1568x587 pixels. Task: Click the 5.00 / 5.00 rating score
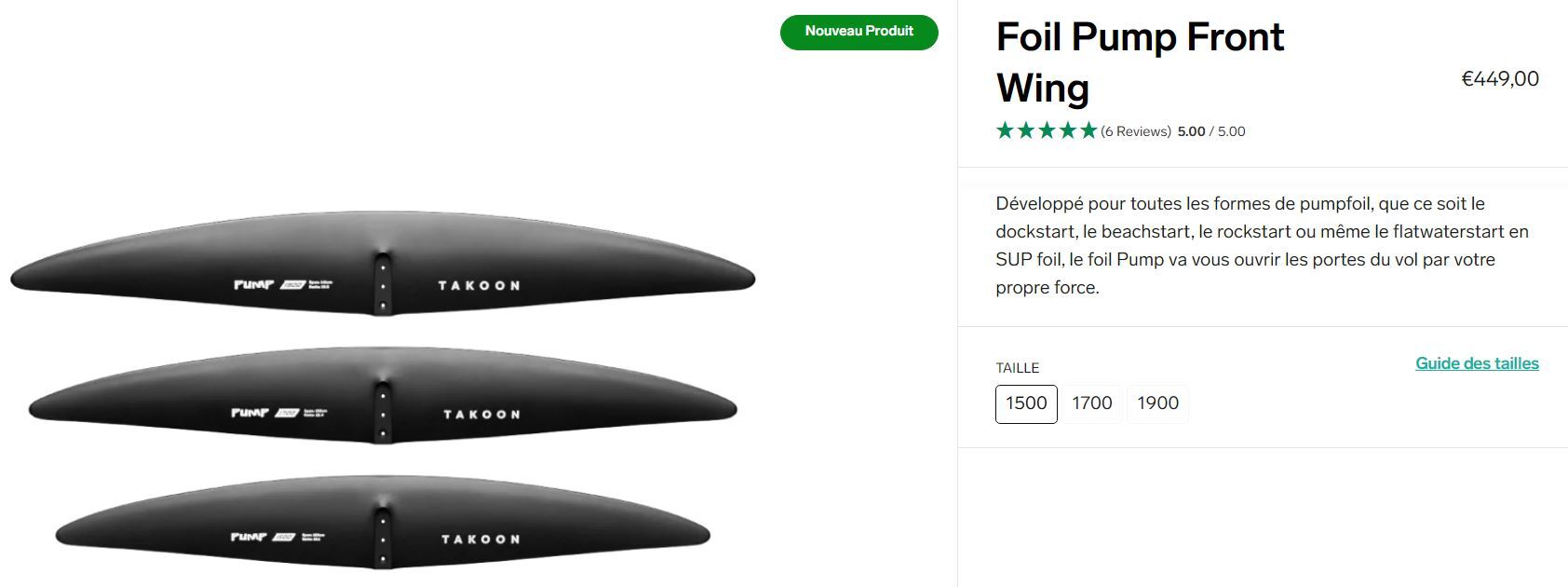pyautogui.click(x=1210, y=131)
